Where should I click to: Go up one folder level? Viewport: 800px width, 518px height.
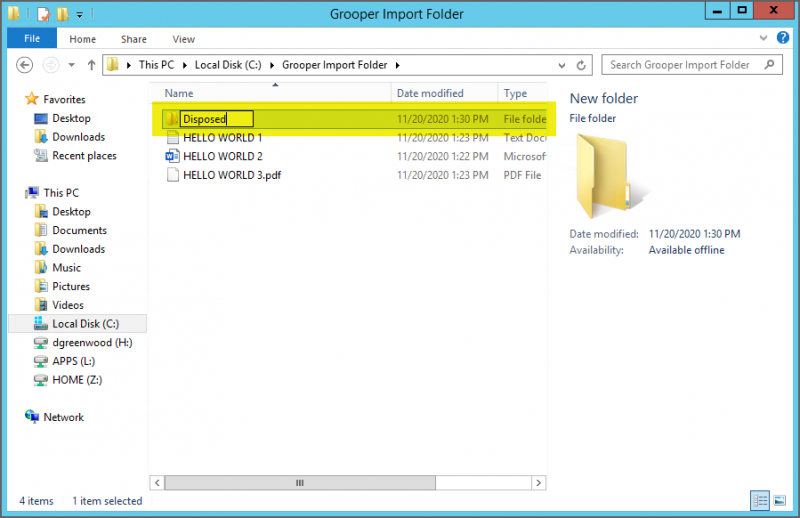coord(91,65)
